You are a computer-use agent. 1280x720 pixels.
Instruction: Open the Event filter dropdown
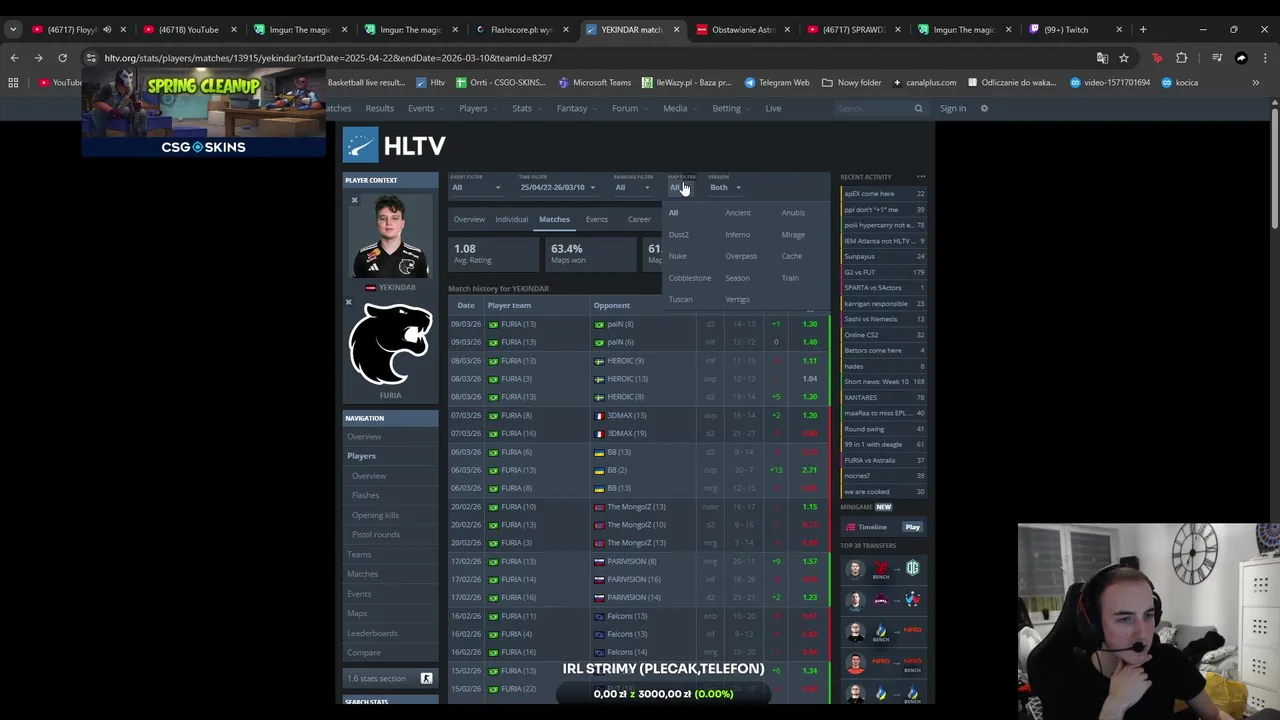[476, 187]
